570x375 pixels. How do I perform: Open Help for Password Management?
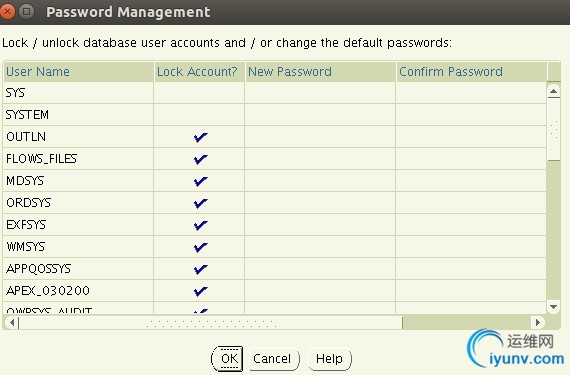[x=330, y=359]
